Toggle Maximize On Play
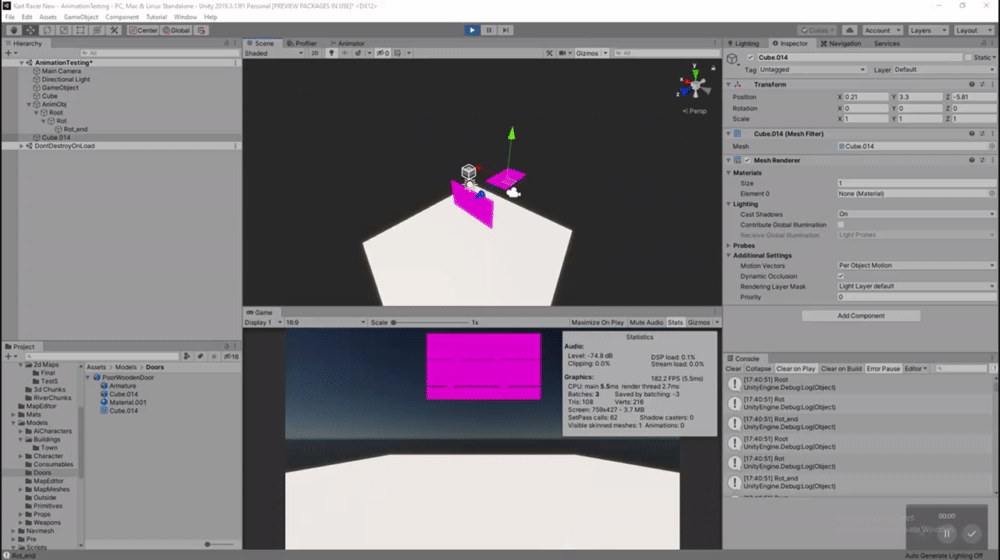This screenshot has height=560, width=1000. click(x=598, y=322)
